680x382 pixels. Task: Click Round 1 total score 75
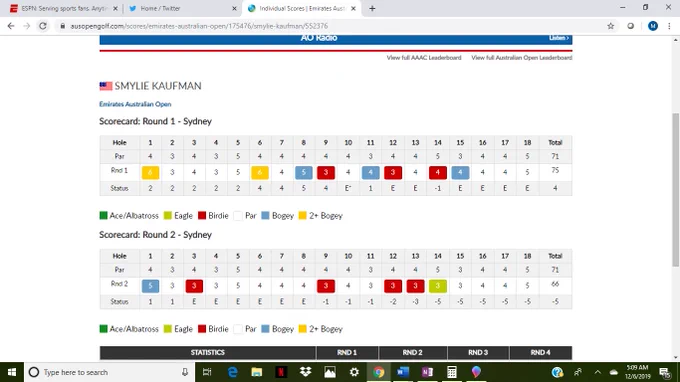click(x=555, y=170)
